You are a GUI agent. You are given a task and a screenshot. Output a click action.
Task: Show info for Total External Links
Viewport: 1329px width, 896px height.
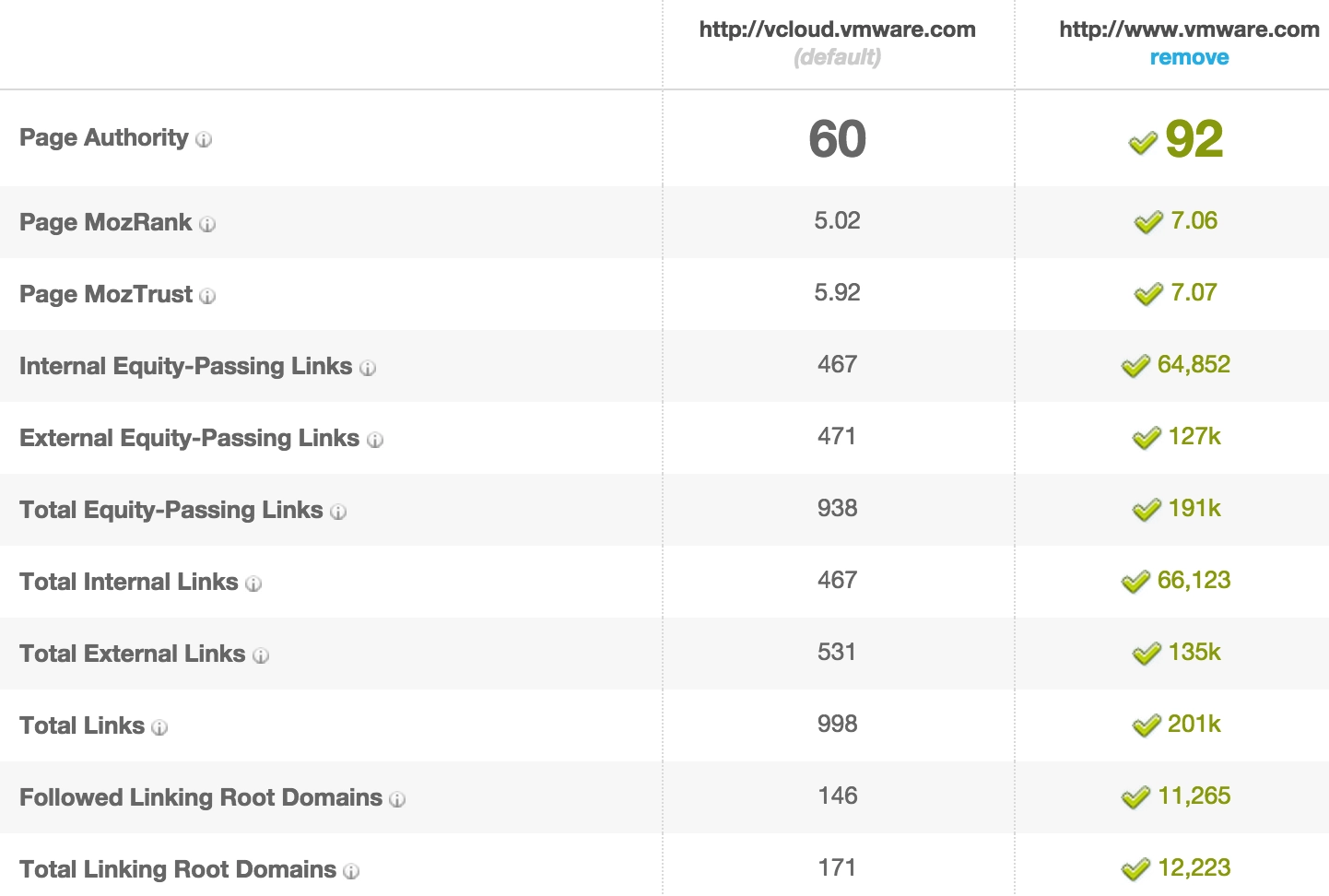(261, 655)
